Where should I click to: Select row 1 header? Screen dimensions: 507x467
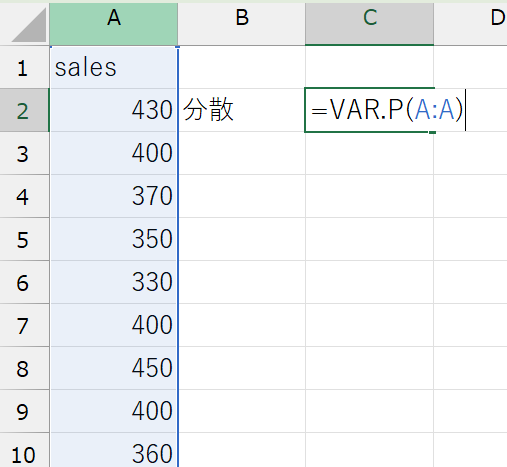tap(24, 67)
